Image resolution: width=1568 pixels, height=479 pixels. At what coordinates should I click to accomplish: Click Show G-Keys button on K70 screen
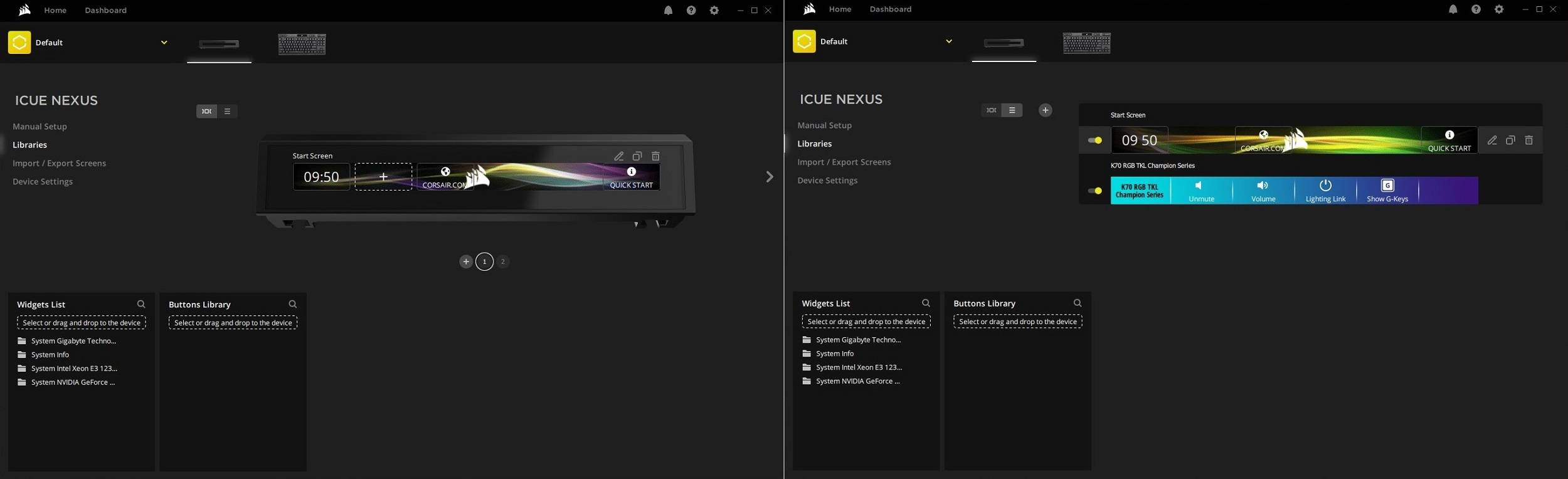pos(1387,191)
